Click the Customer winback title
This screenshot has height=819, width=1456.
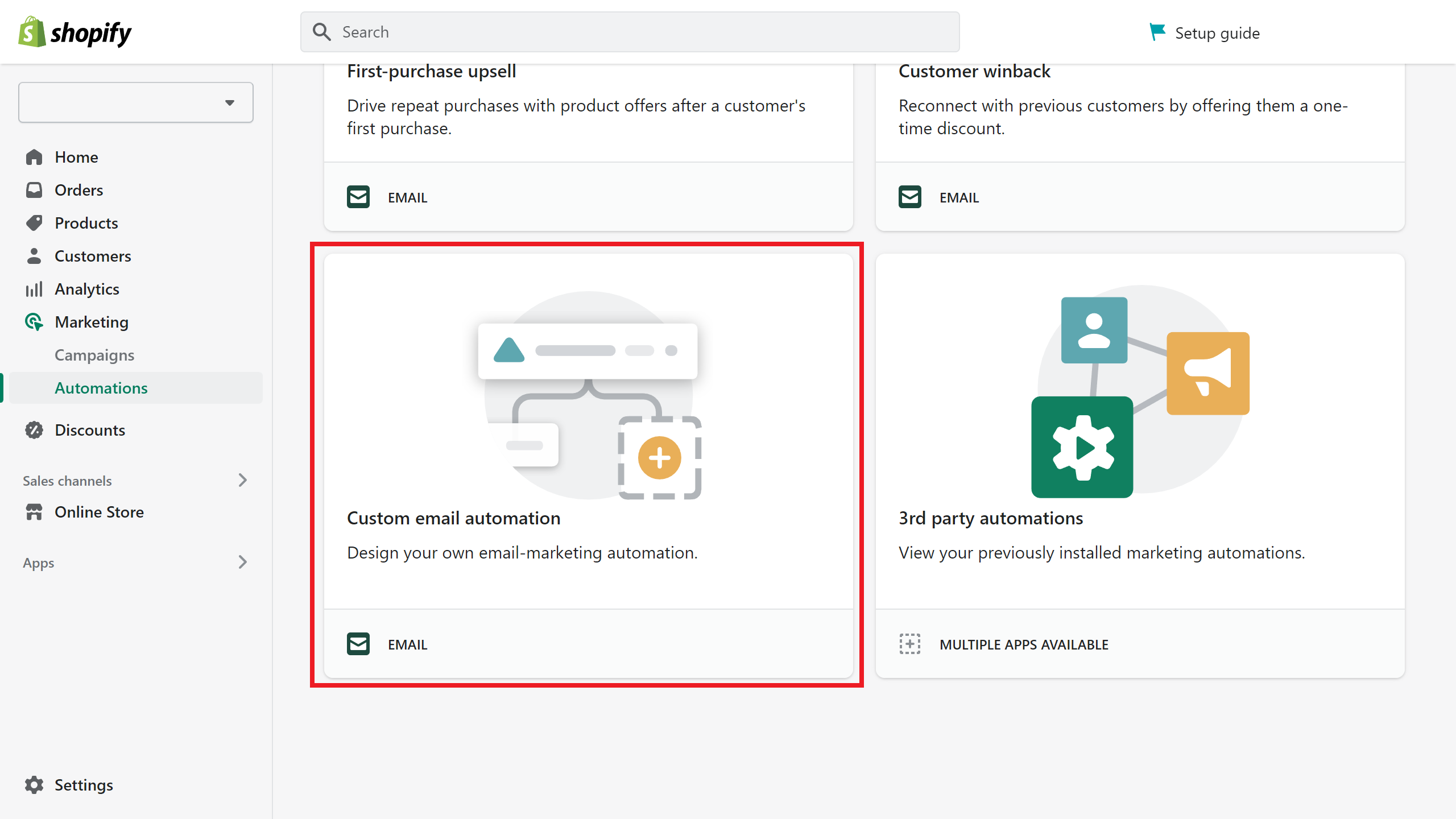point(974,71)
